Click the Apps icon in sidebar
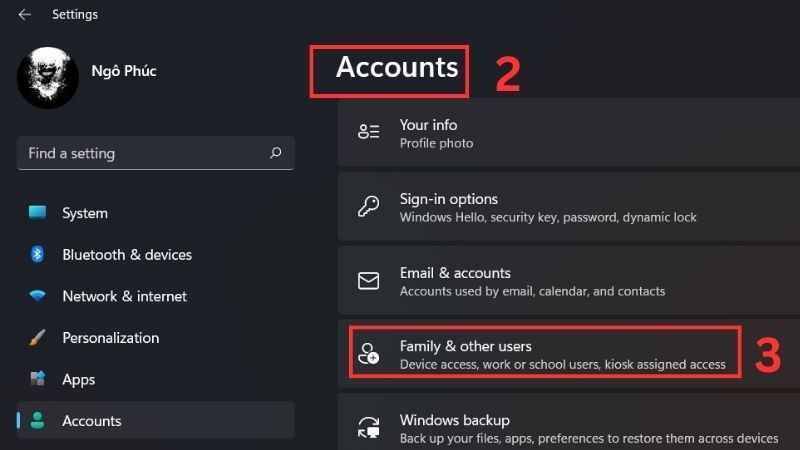 point(37,379)
